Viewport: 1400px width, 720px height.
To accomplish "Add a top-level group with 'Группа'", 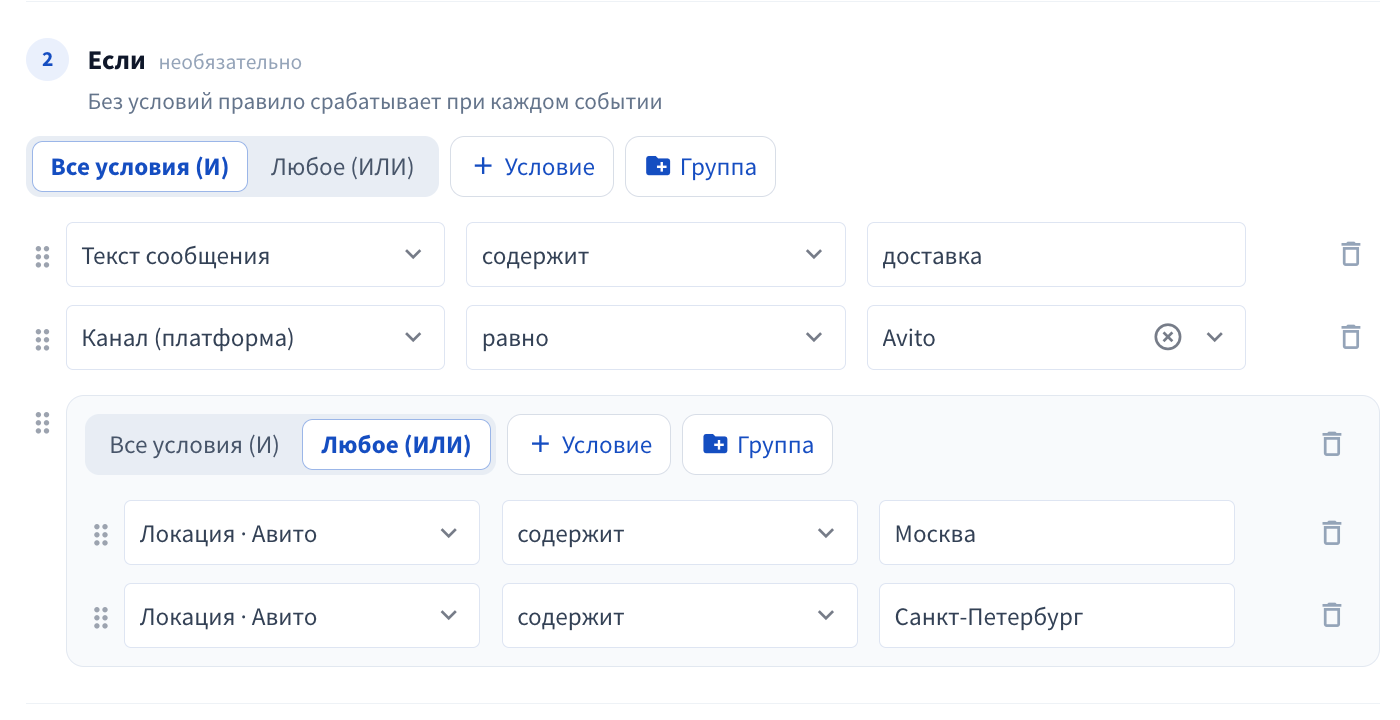I will [700, 166].
